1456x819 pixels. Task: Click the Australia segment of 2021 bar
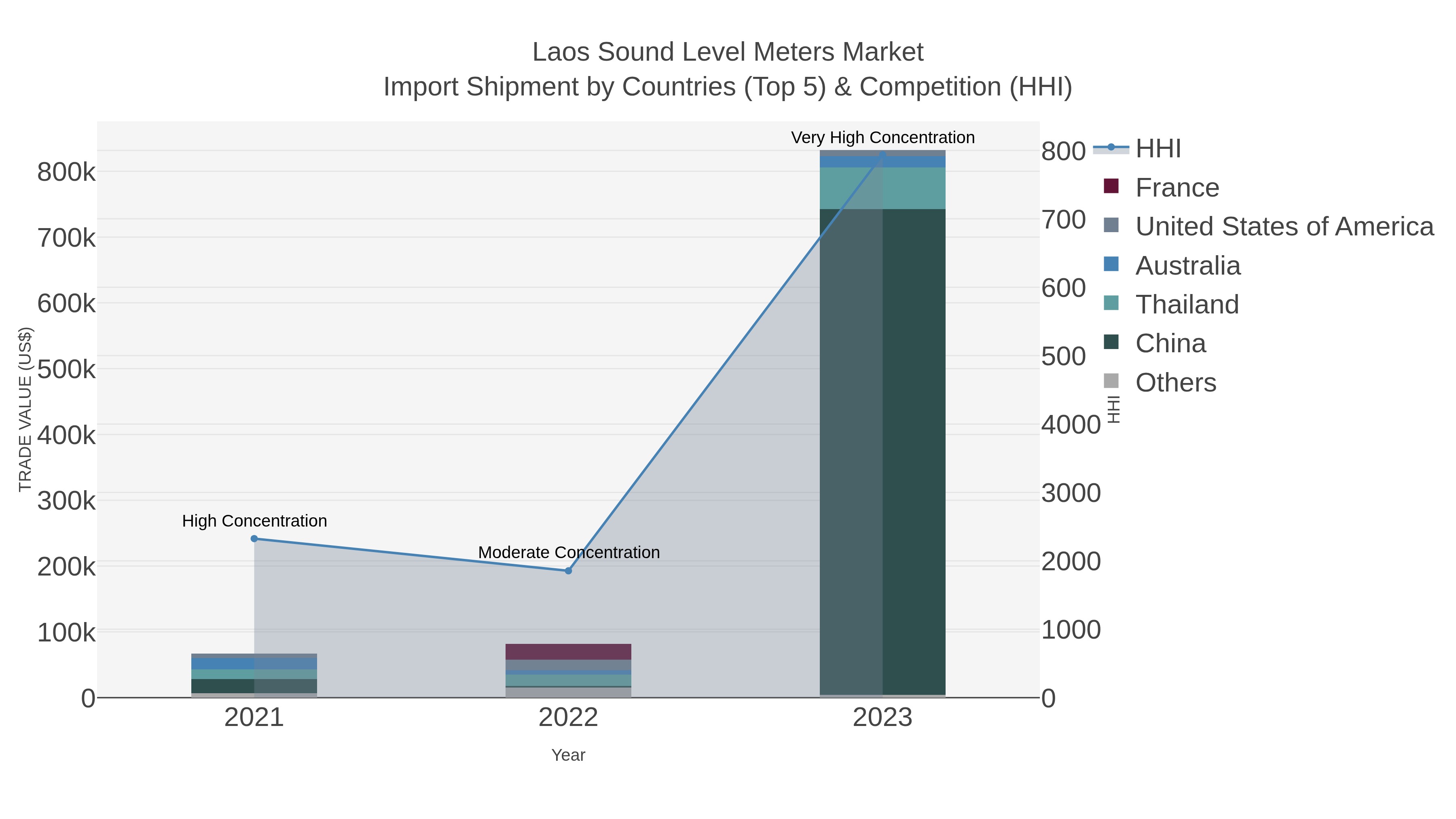pos(254,664)
